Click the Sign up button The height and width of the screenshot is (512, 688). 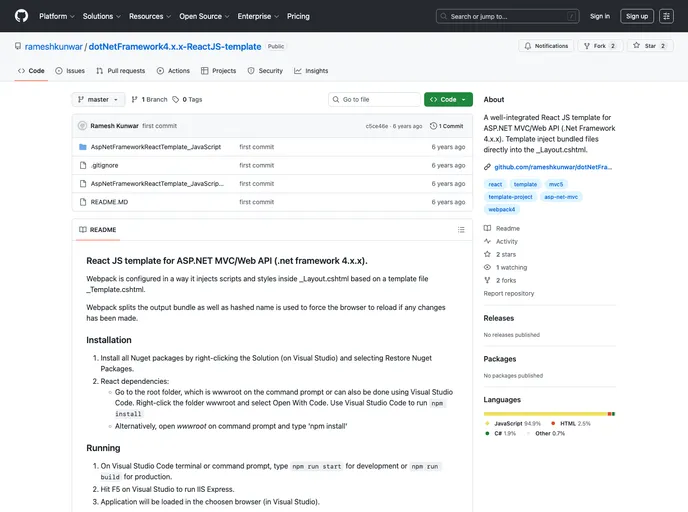[x=636, y=16]
